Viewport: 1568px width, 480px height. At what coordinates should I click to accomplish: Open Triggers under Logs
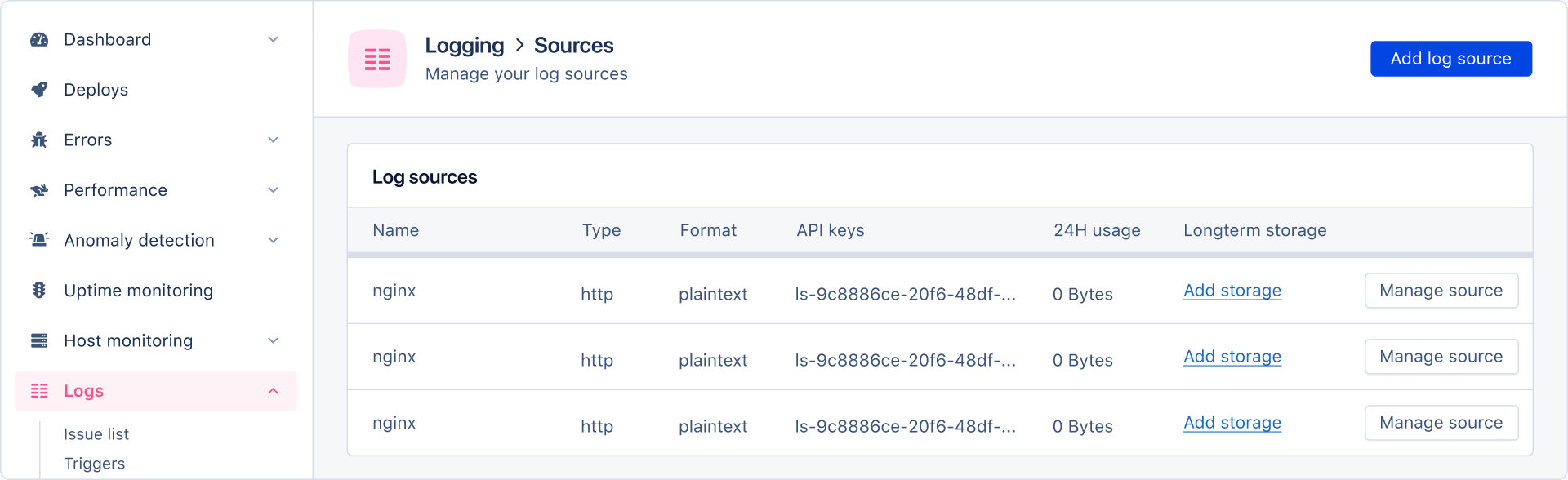coord(94,464)
